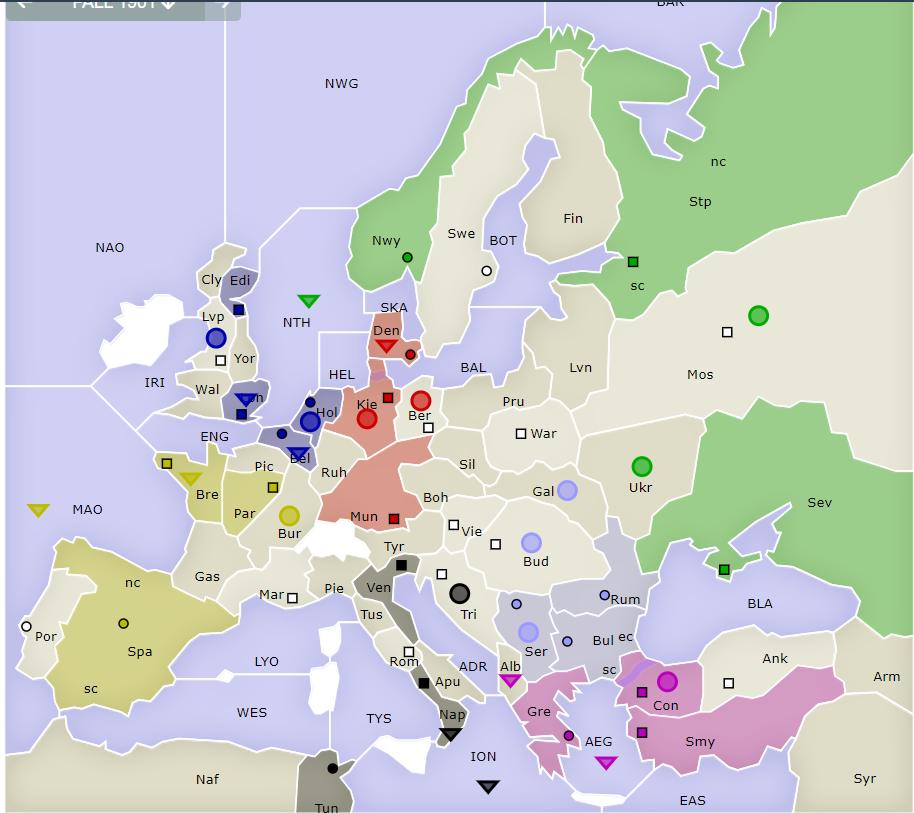Select the yellow fleet in Bre
Viewport: 914px width, 813px height.
(x=191, y=479)
